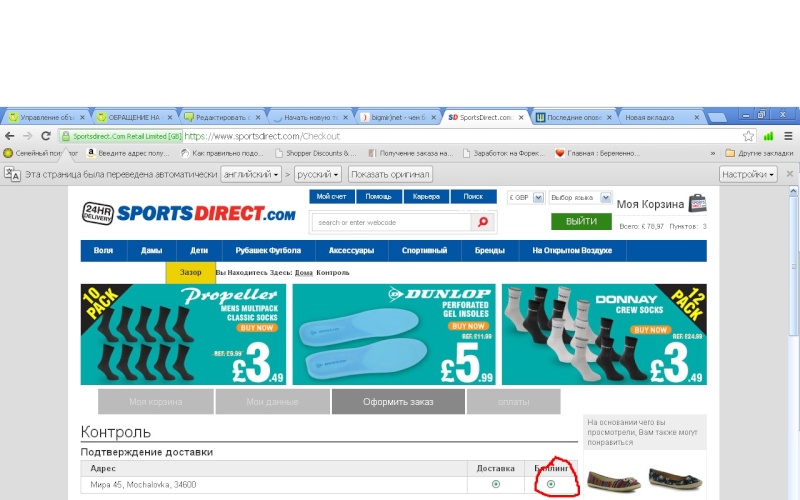
Task: Open the striped shoe recommendation thumbnail
Action: tap(613, 480)
